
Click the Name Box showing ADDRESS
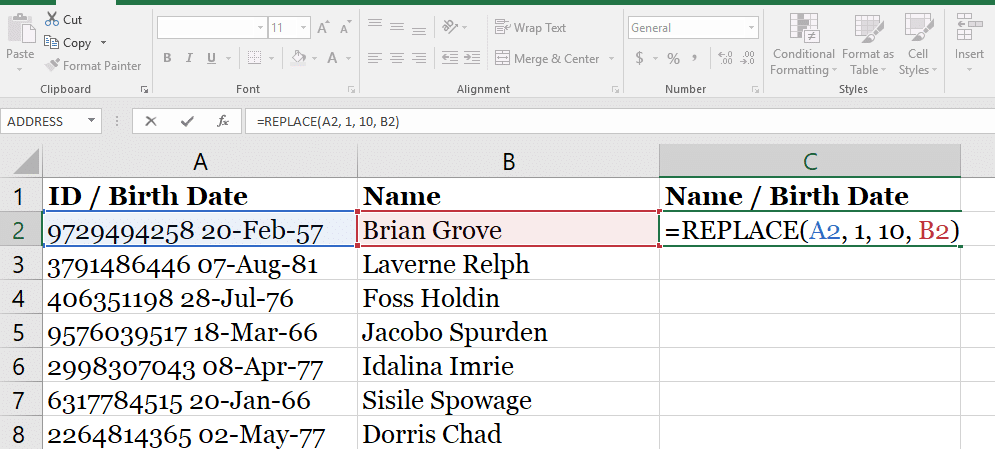43,121
